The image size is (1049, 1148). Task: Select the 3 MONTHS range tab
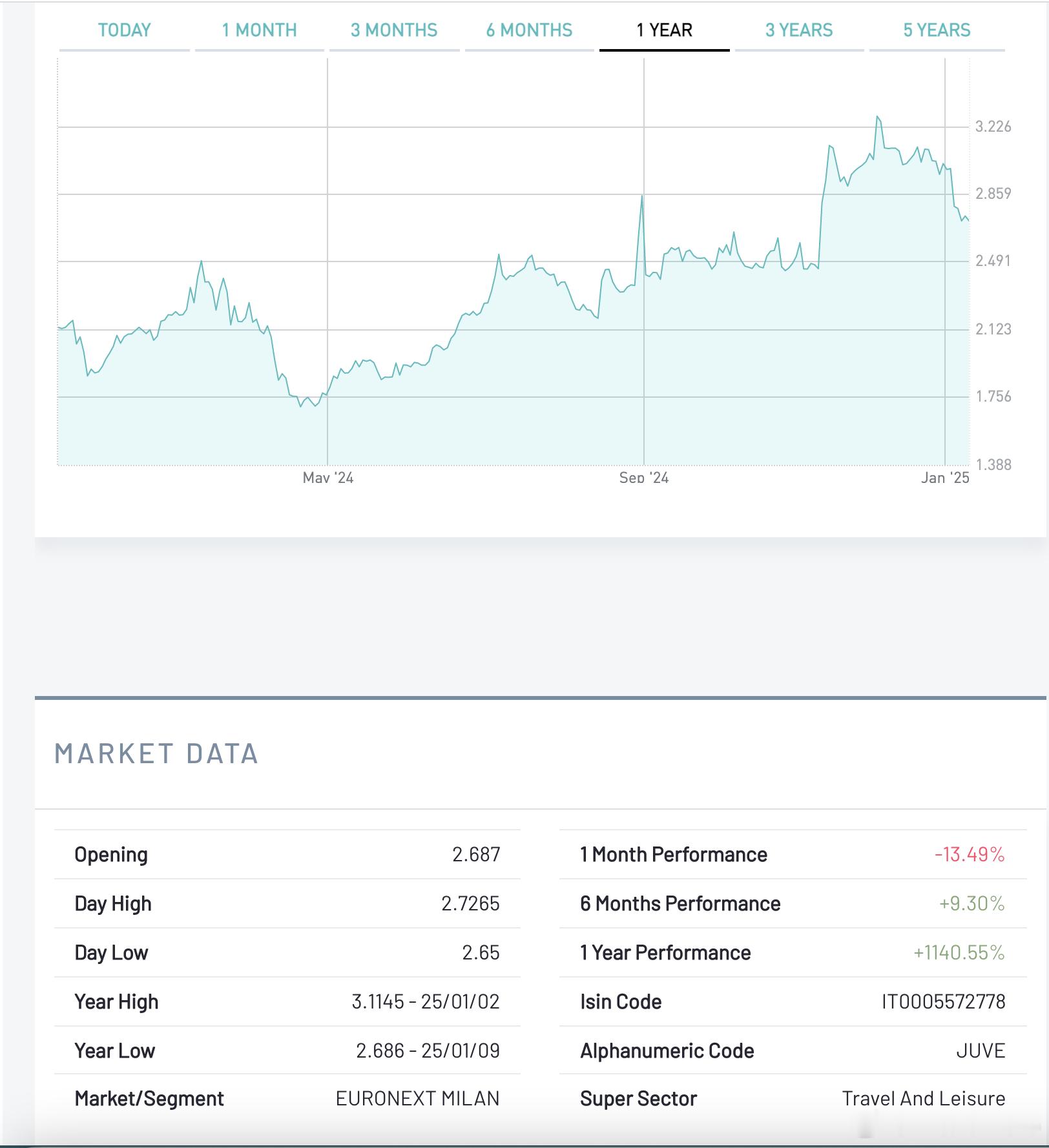[394, 30]
